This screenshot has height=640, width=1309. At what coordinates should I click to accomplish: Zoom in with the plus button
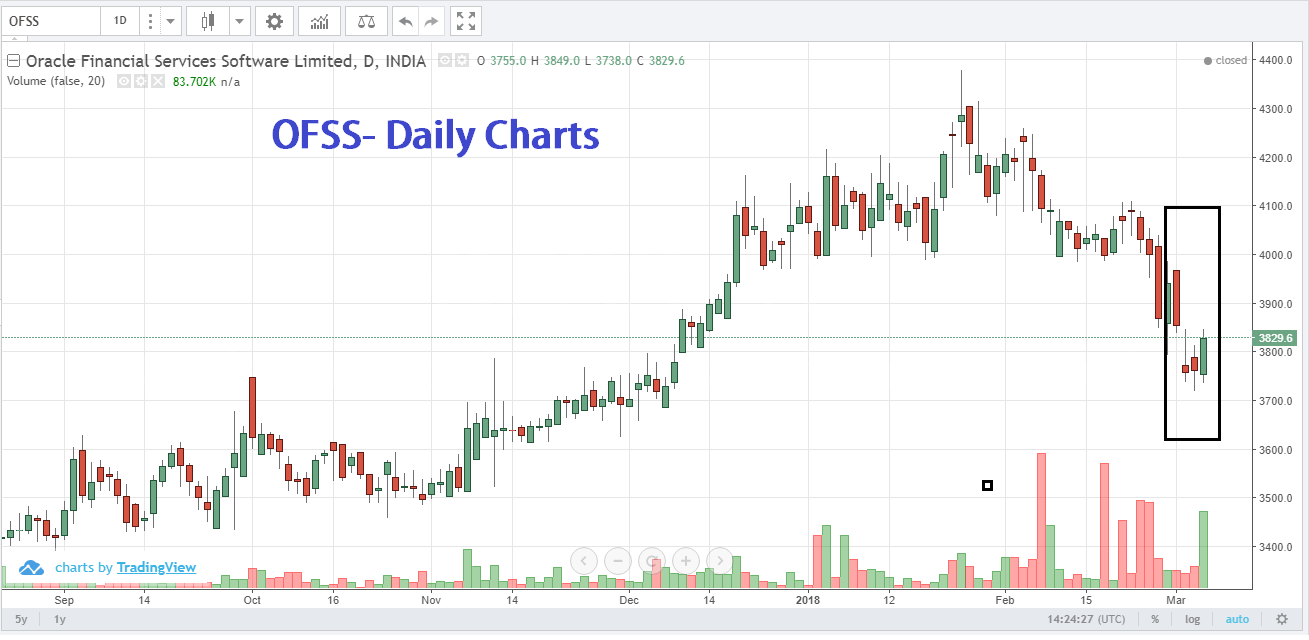pyautogui.click(x=686, y=560)
